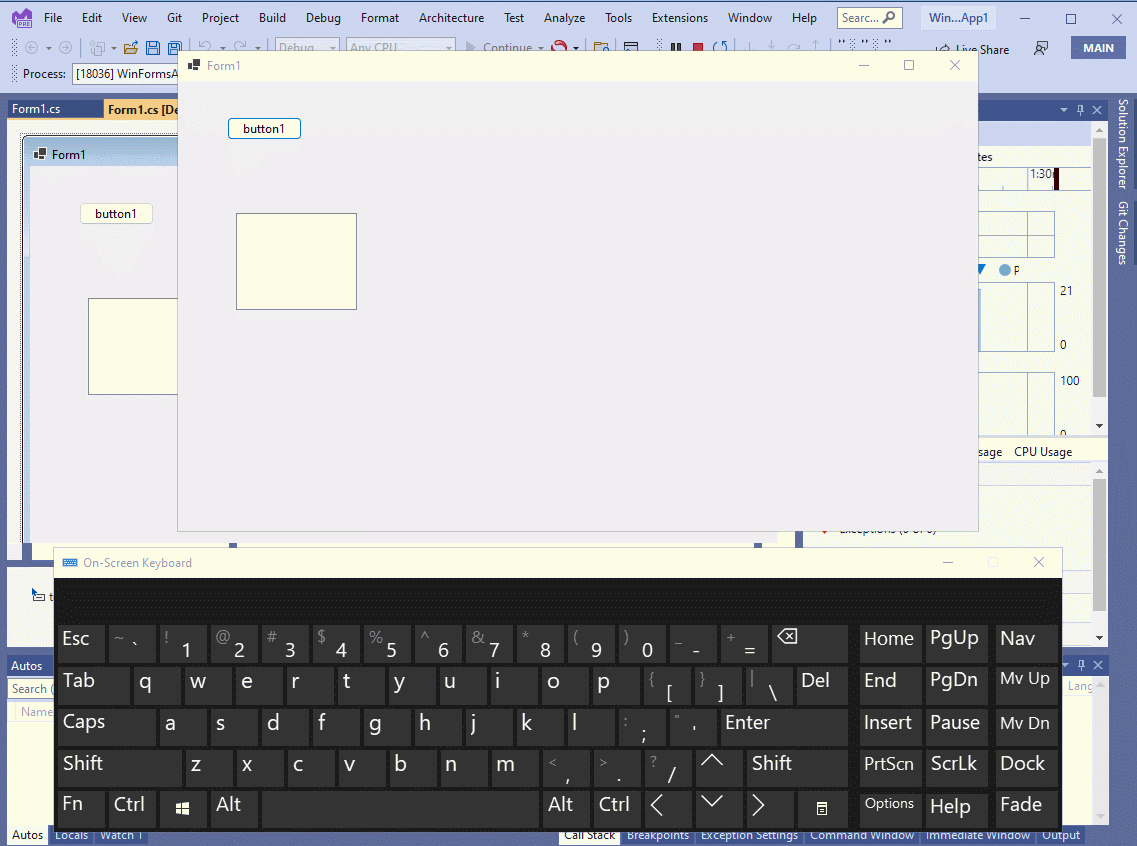
Task: Restart the application using the circular arrow icon
Action: pos(721,48)
